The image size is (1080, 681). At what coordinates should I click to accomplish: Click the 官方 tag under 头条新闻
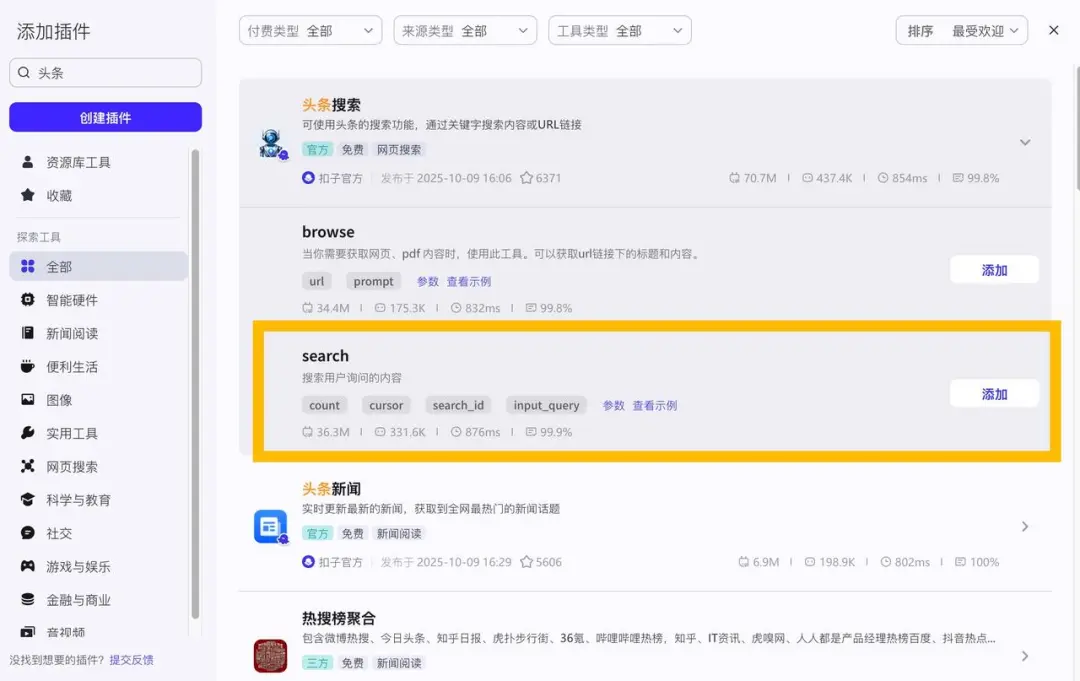[x=318, y=533]
